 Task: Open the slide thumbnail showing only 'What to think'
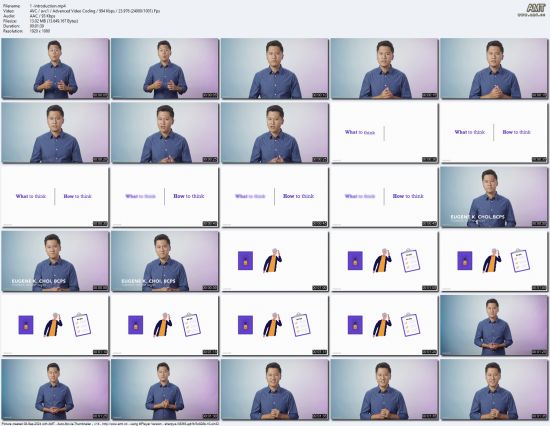(x=384, y=133)
